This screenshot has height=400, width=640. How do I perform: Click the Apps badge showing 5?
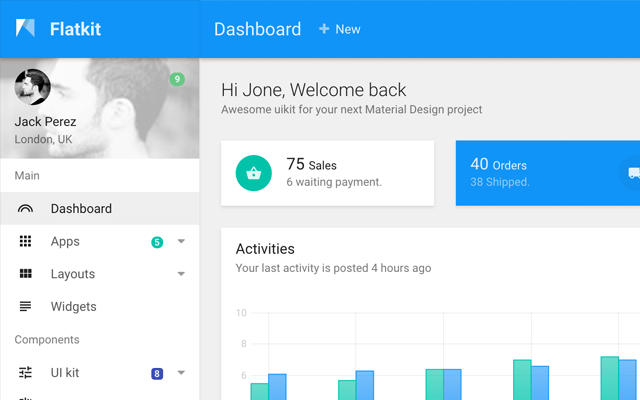click(x=157, y=242)
